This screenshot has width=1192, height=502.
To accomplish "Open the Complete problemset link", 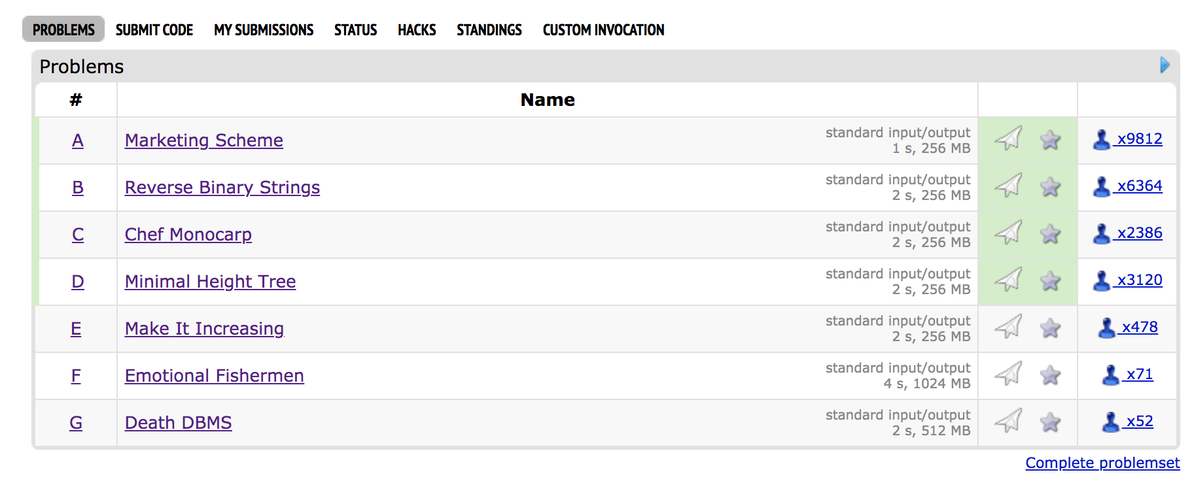I will tap(1102, 463).
